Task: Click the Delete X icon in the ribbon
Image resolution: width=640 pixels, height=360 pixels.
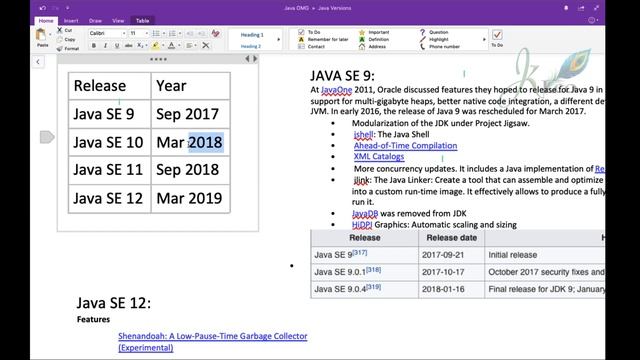Action: point(206,46)
